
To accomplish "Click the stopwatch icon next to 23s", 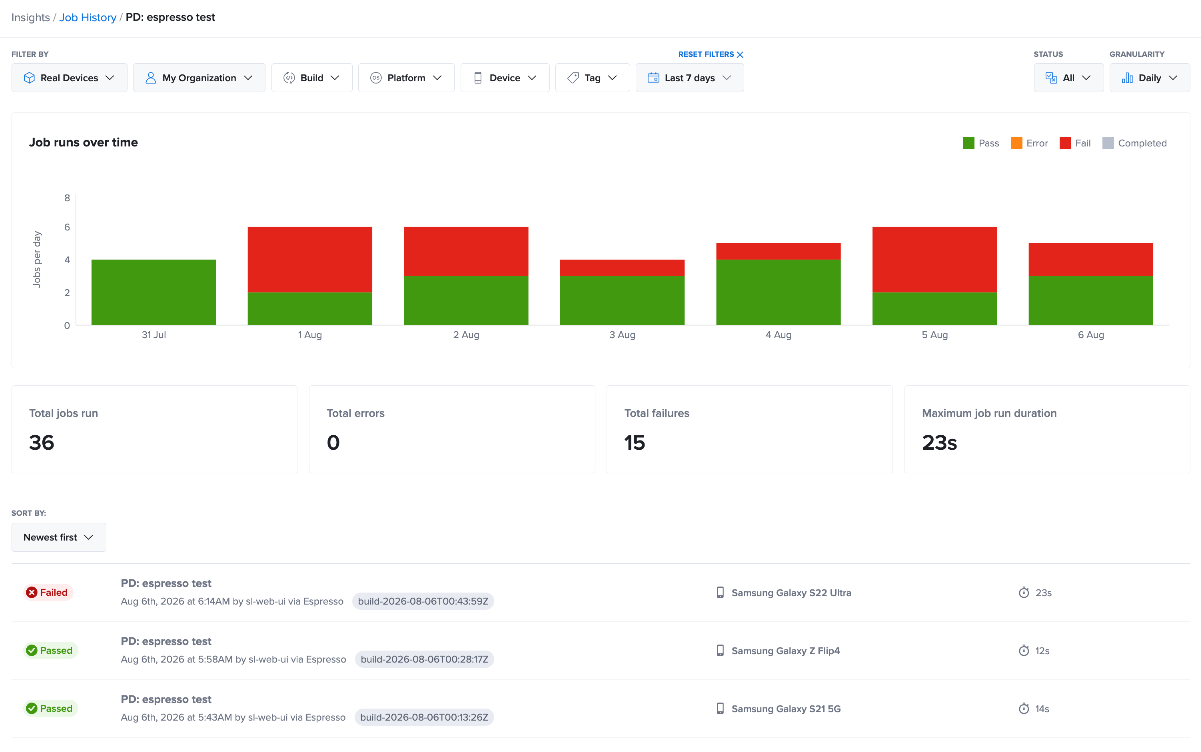I will pyautogui.click(x=1024, y=593).
